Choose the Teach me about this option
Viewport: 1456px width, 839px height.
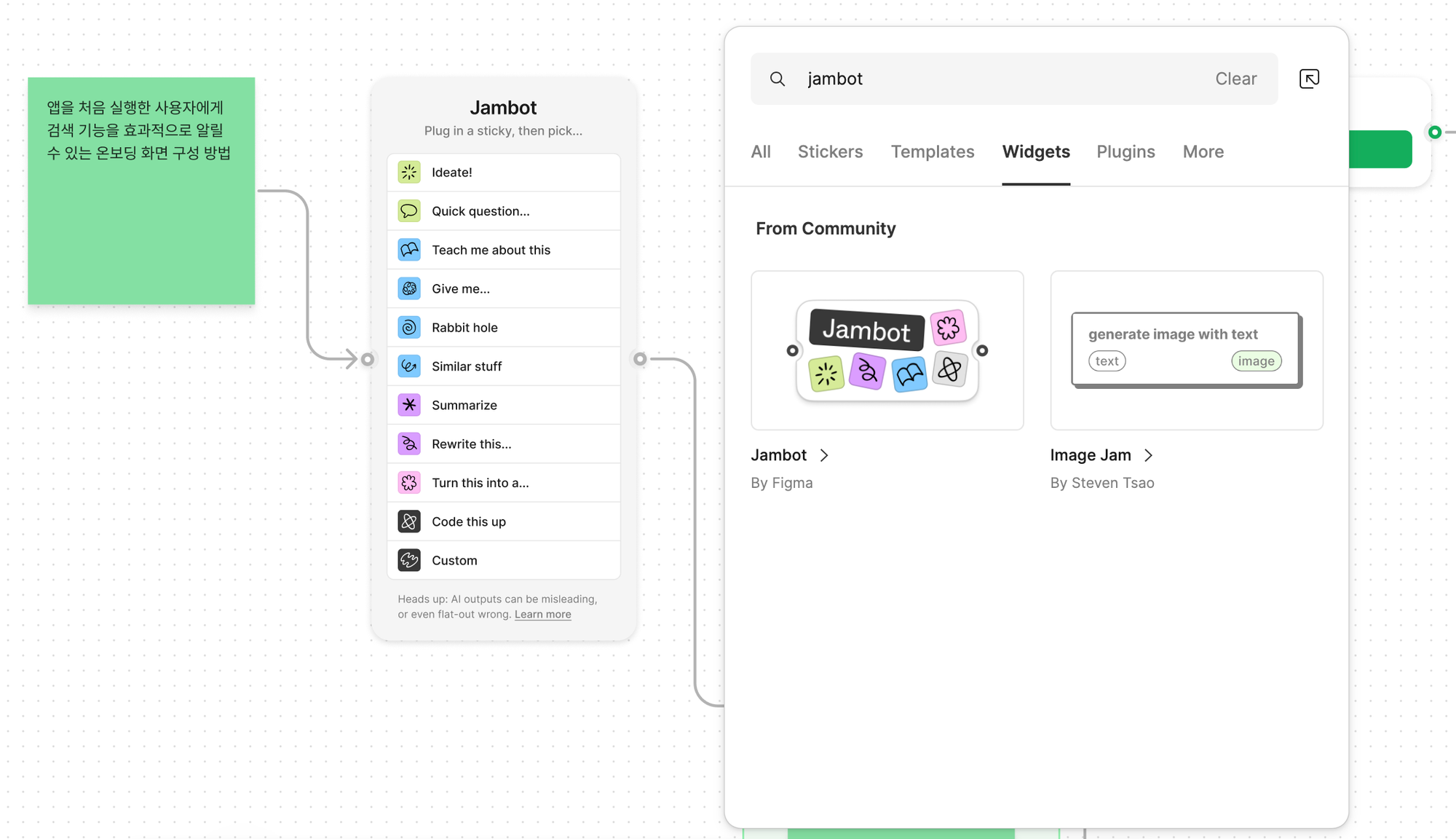[x=504, y=250]
